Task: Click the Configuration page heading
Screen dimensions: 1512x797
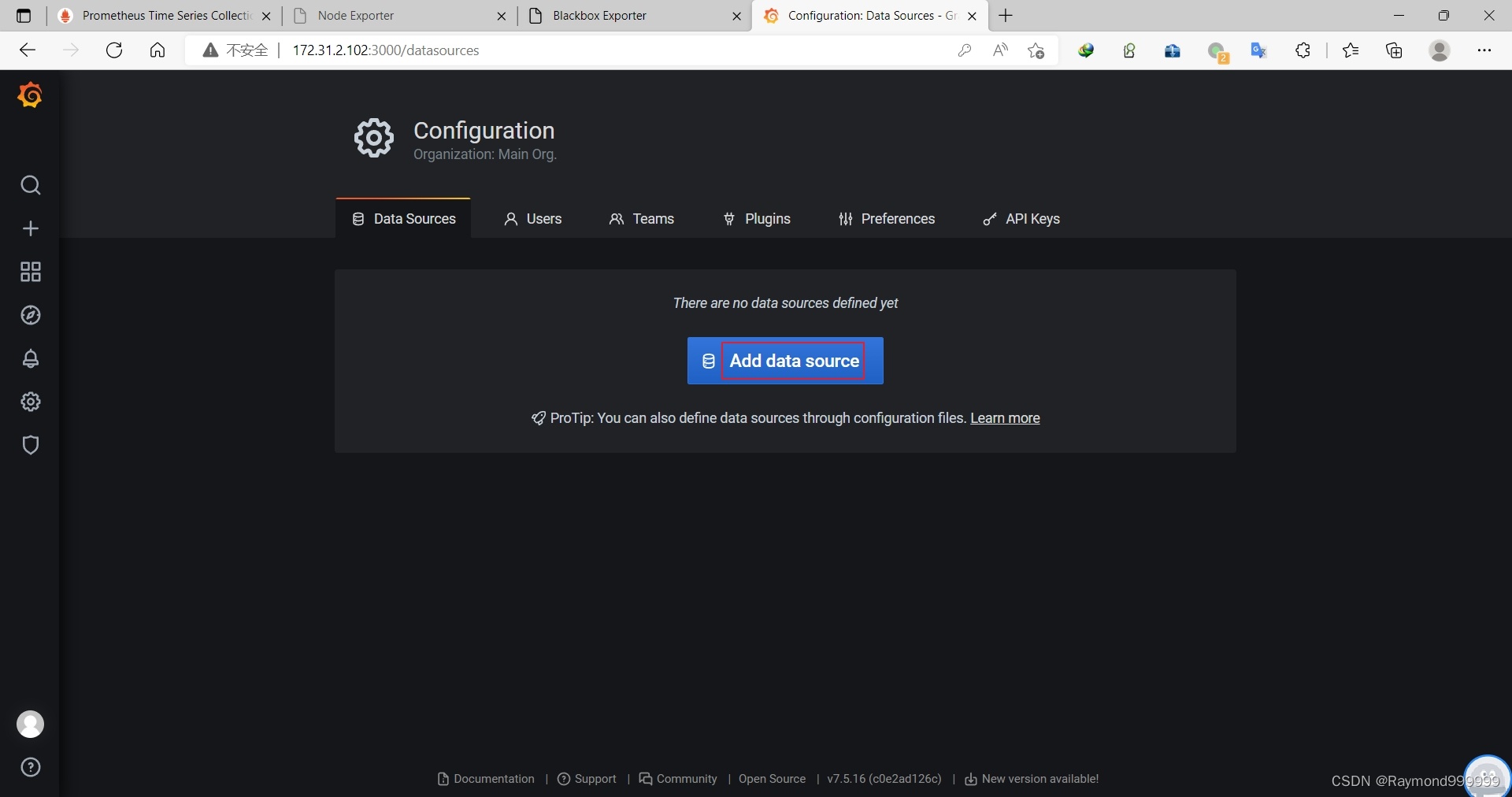Action: click(484, 131)
